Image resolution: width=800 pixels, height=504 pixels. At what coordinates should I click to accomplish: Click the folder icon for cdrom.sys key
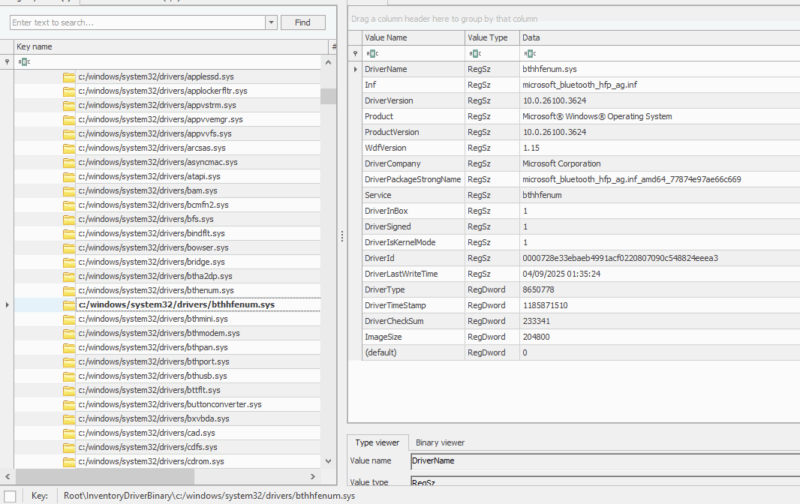69,462
